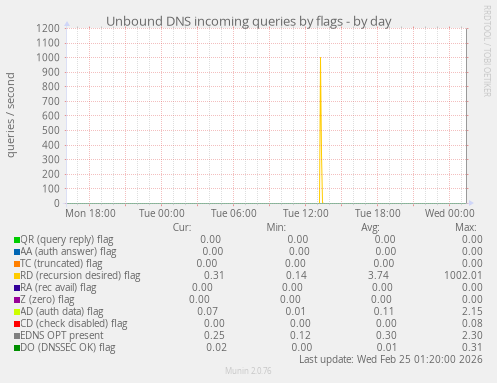Click the 1000 y-axis tick label
Viewport: 497px width, 383px height.
pos(48,57)
